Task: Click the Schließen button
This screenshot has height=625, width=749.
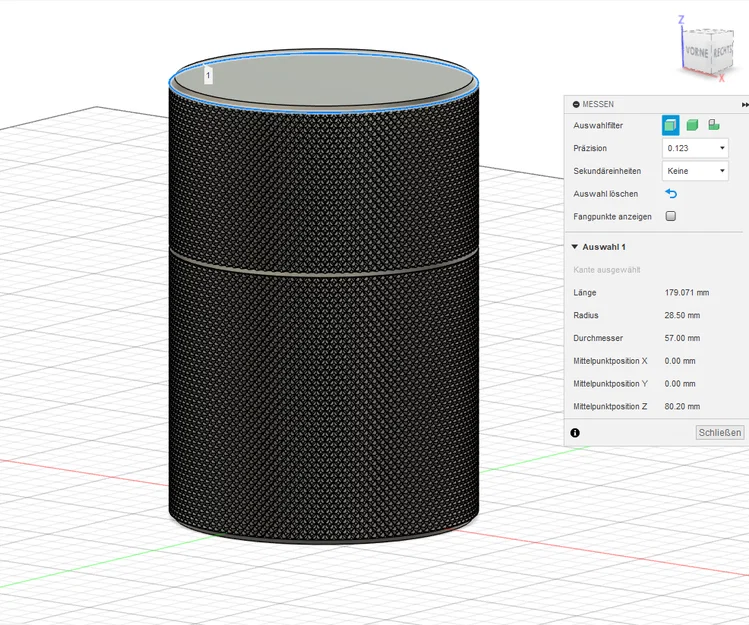Action: 719,432
